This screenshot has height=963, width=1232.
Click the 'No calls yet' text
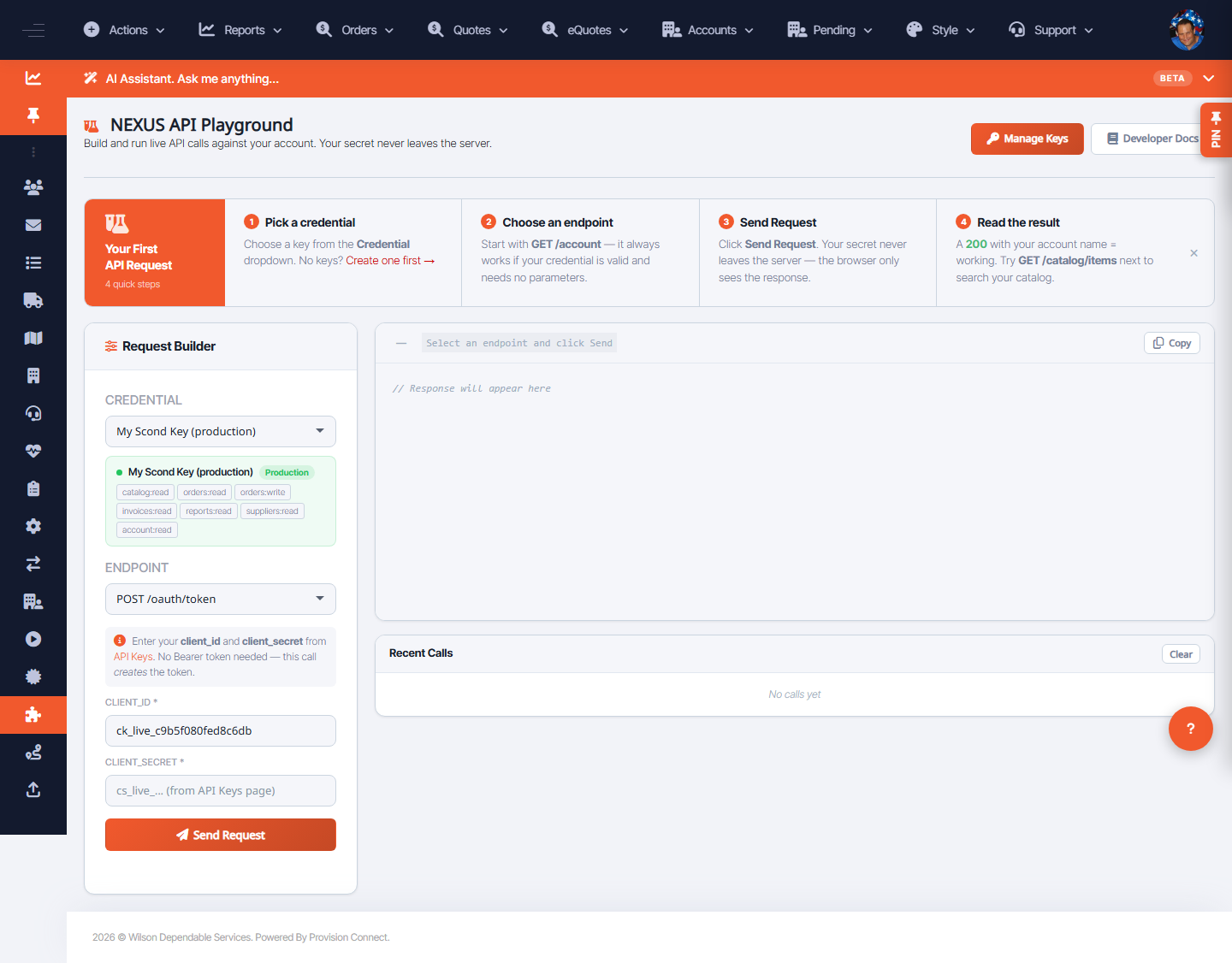794,694
